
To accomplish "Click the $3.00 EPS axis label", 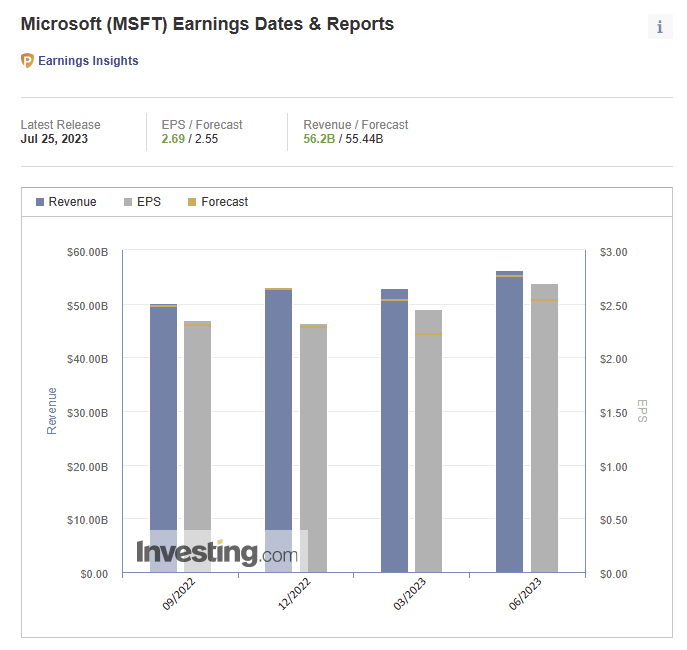I will [x=613, y=252].
